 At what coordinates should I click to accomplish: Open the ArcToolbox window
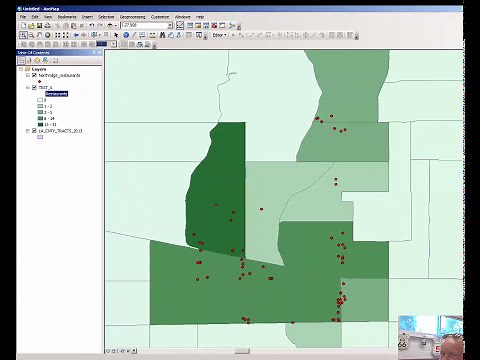214,25
